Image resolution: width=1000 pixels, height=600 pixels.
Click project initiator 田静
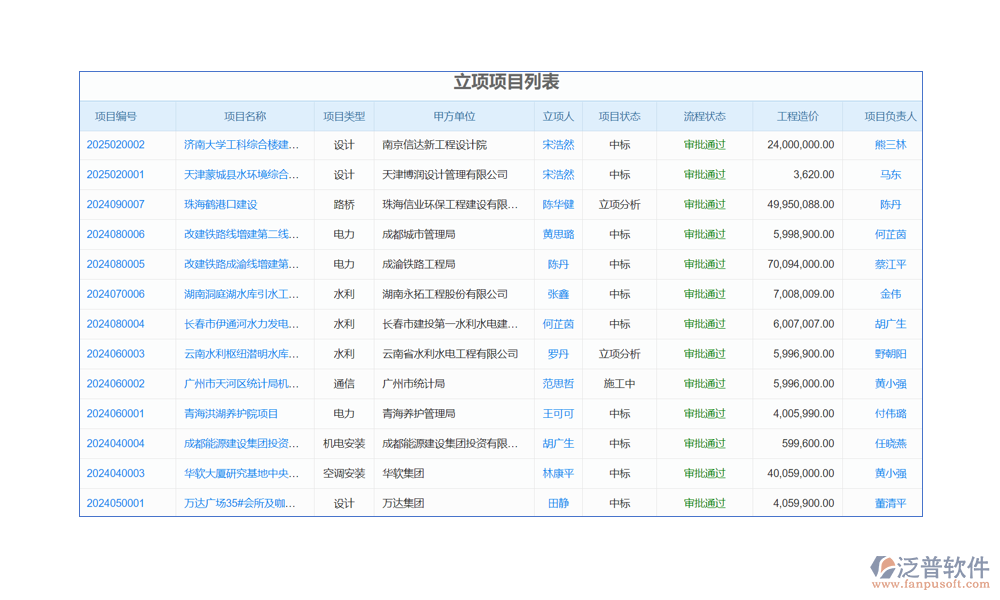[x=558, y=504]
